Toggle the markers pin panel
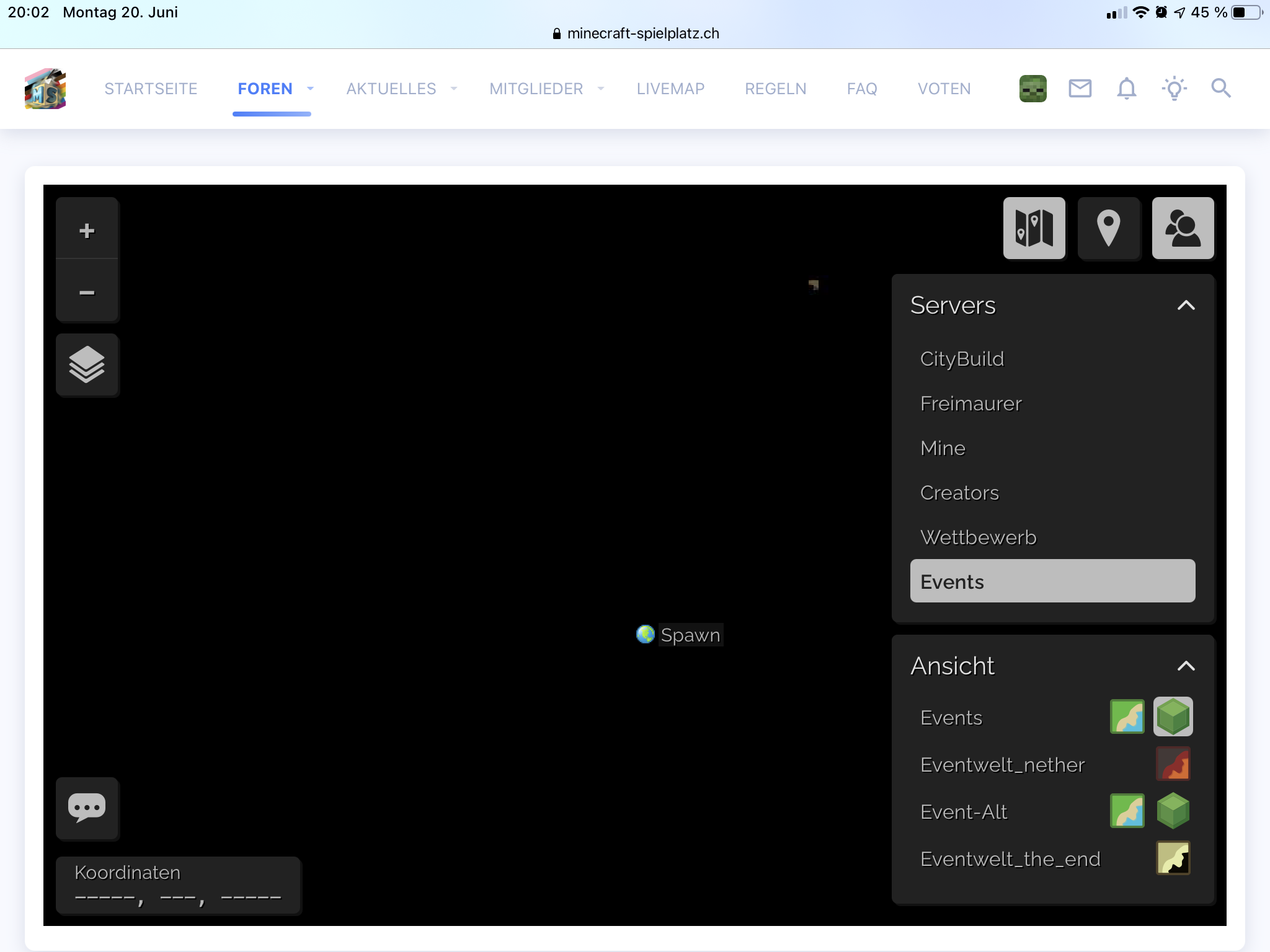Screen dimensions: 1270x952 tap(1108, 228)
